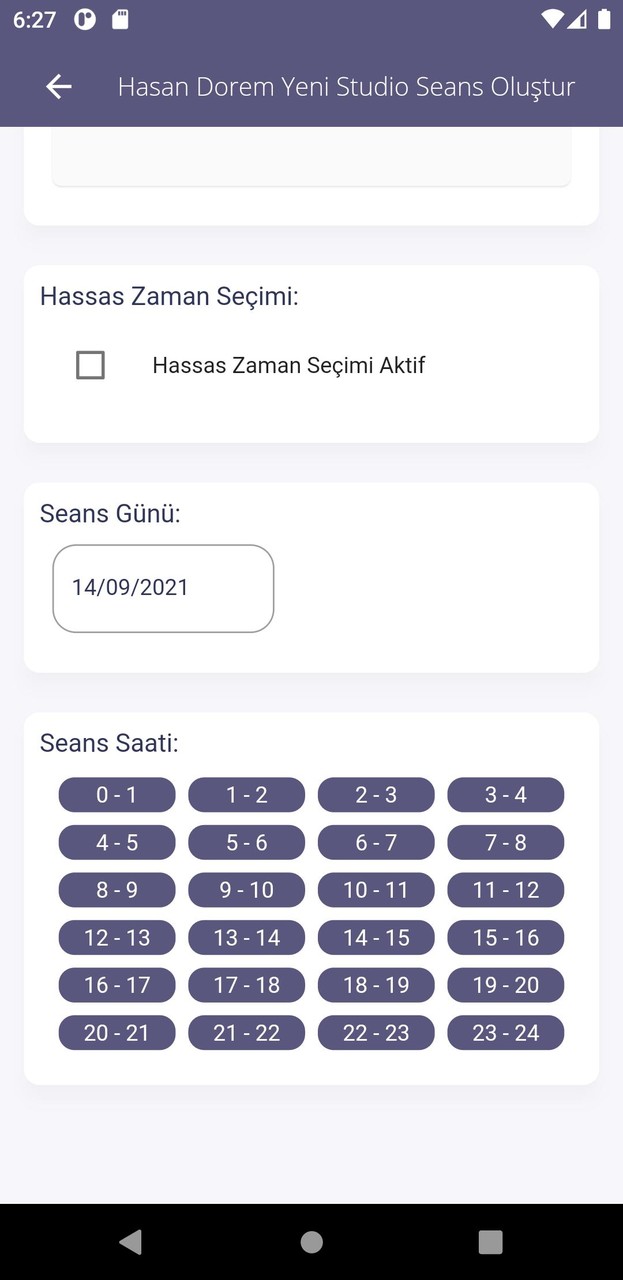Select the 9 - 10 session hour
The height and width of the screenshot is (1280, 623).
pos(246,890)
